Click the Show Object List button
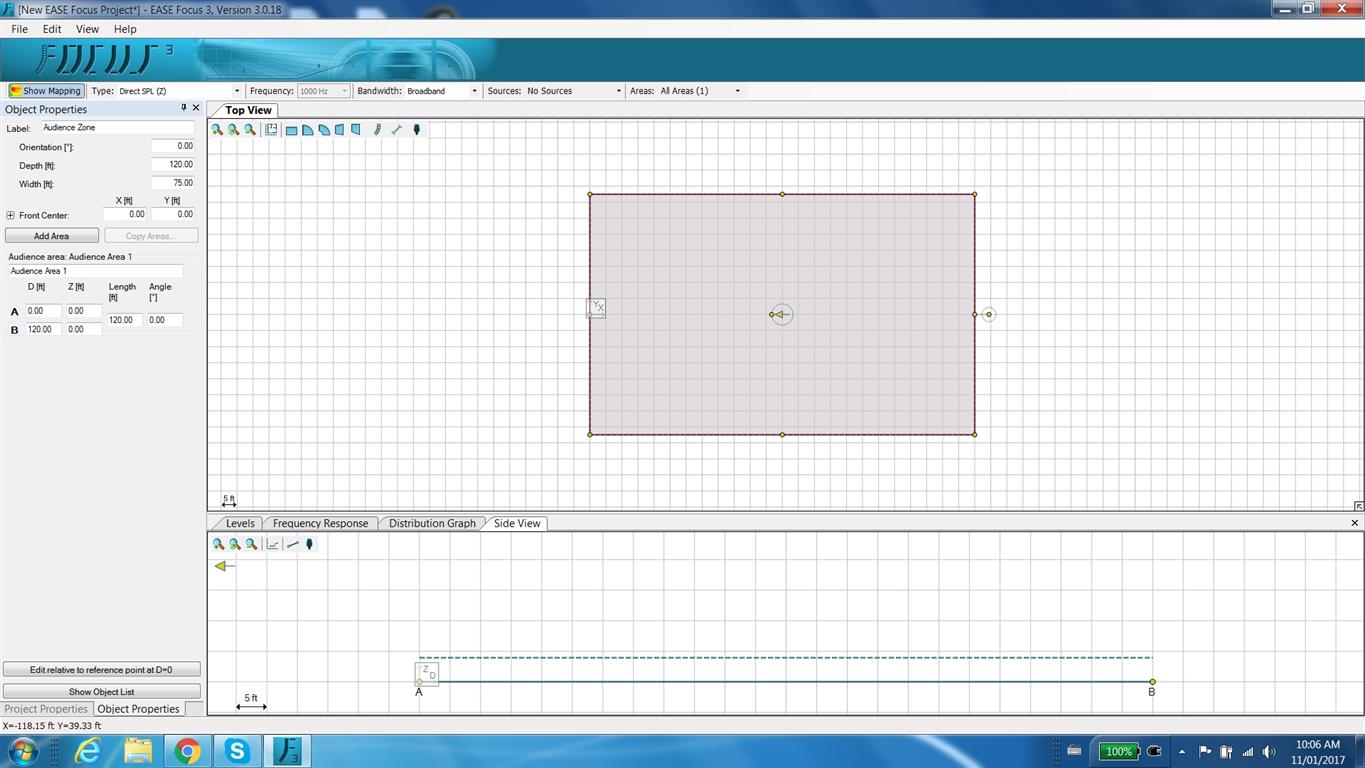1365x768 pixels. [101, 692]
